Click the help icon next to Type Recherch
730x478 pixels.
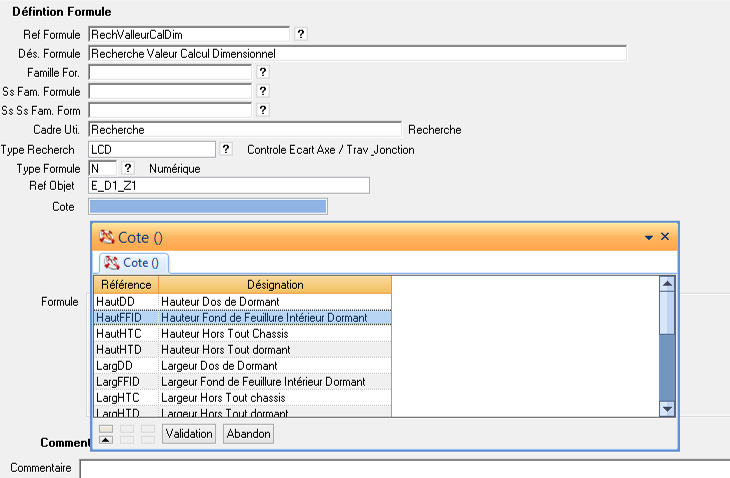tap(226, 149)
